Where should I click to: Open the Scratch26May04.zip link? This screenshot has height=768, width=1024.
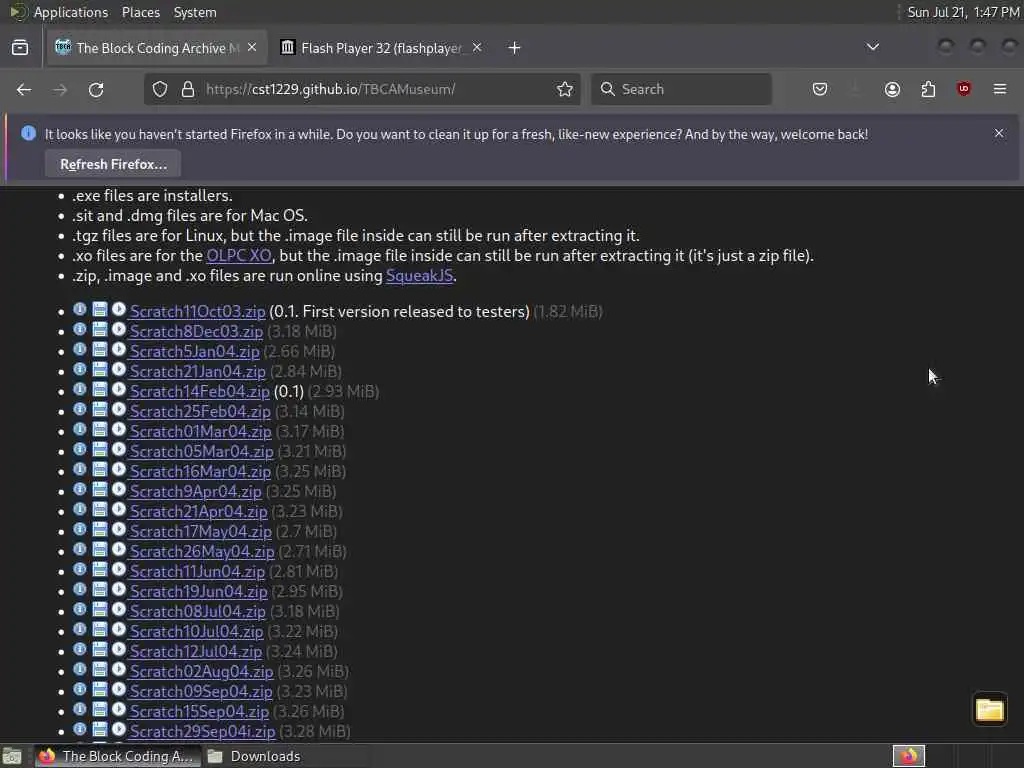click(x=202, y=551)
